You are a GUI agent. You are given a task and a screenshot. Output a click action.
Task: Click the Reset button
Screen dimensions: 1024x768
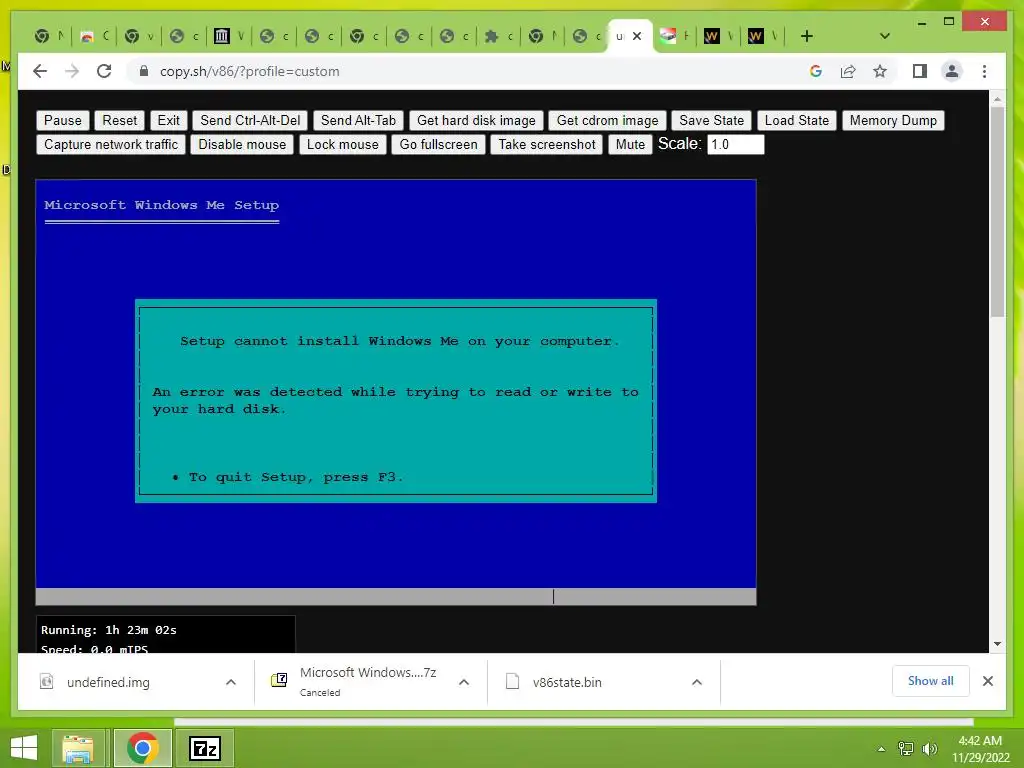(x=120, y=120)
